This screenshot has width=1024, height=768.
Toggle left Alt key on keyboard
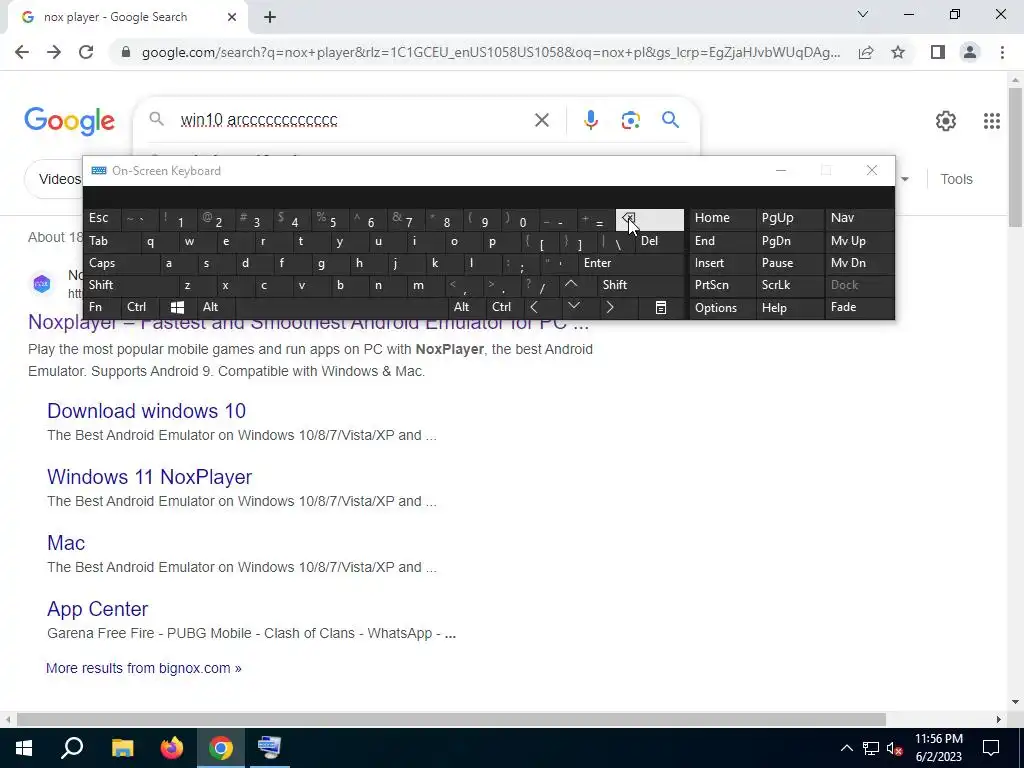click(x=215, y=308)
